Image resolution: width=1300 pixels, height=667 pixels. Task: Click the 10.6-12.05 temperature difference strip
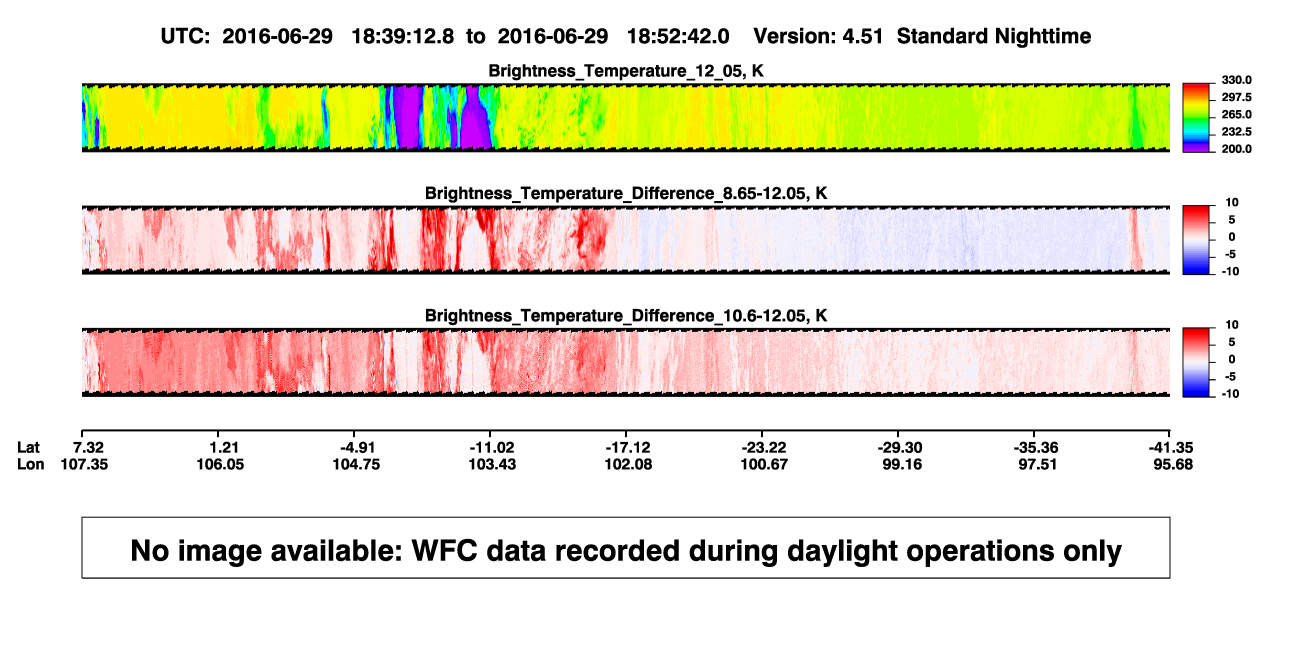coord(625,361)
